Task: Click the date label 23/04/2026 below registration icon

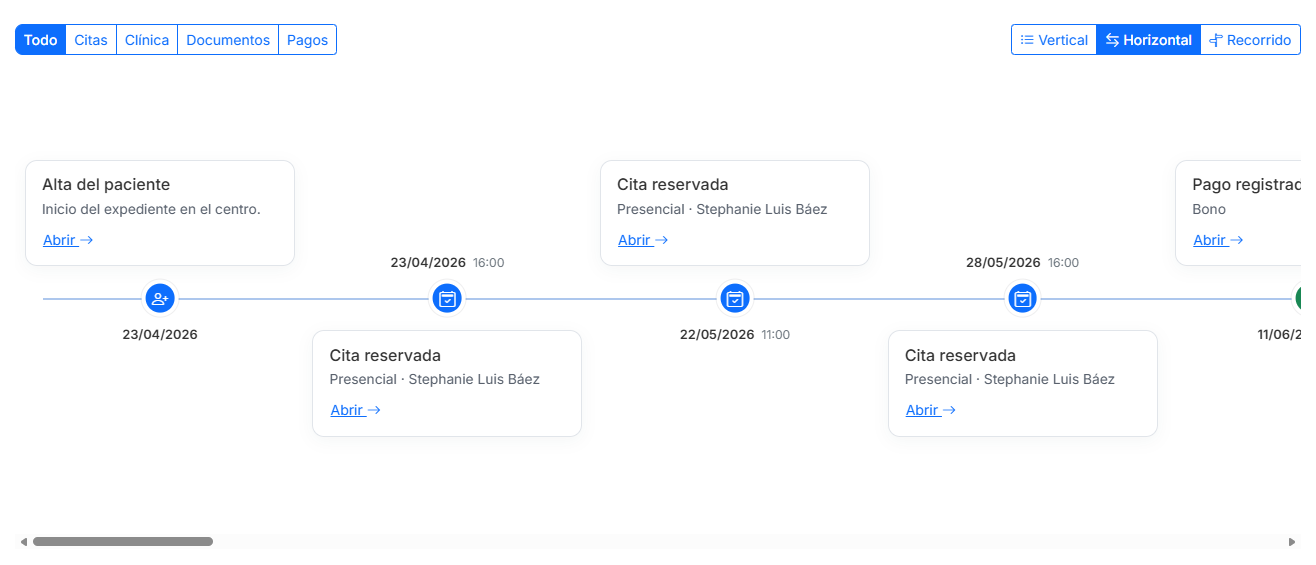Action: point(160,334)
